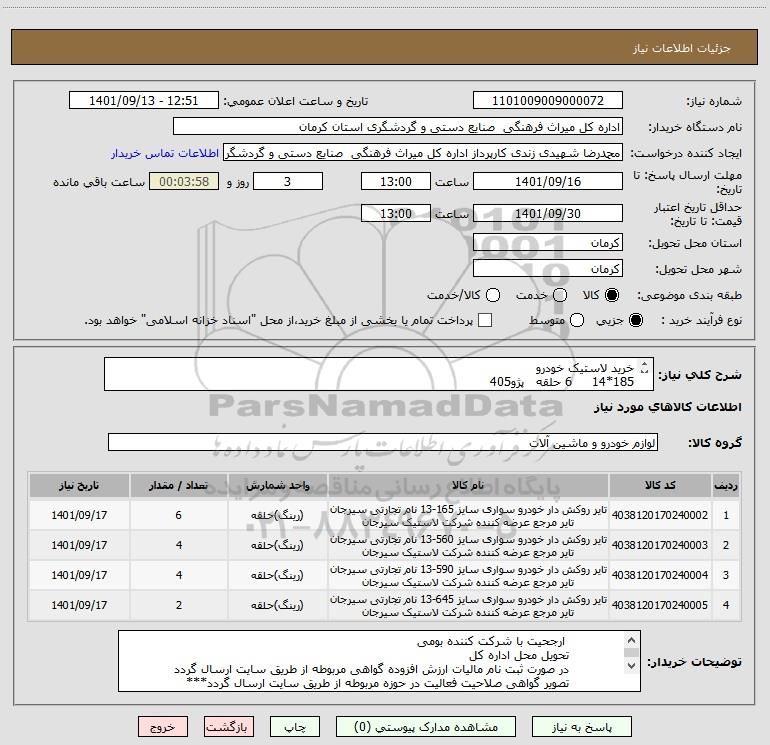Select متوسط purchase process type
This screenshot has width=770, height=745.
pos(577,320)
